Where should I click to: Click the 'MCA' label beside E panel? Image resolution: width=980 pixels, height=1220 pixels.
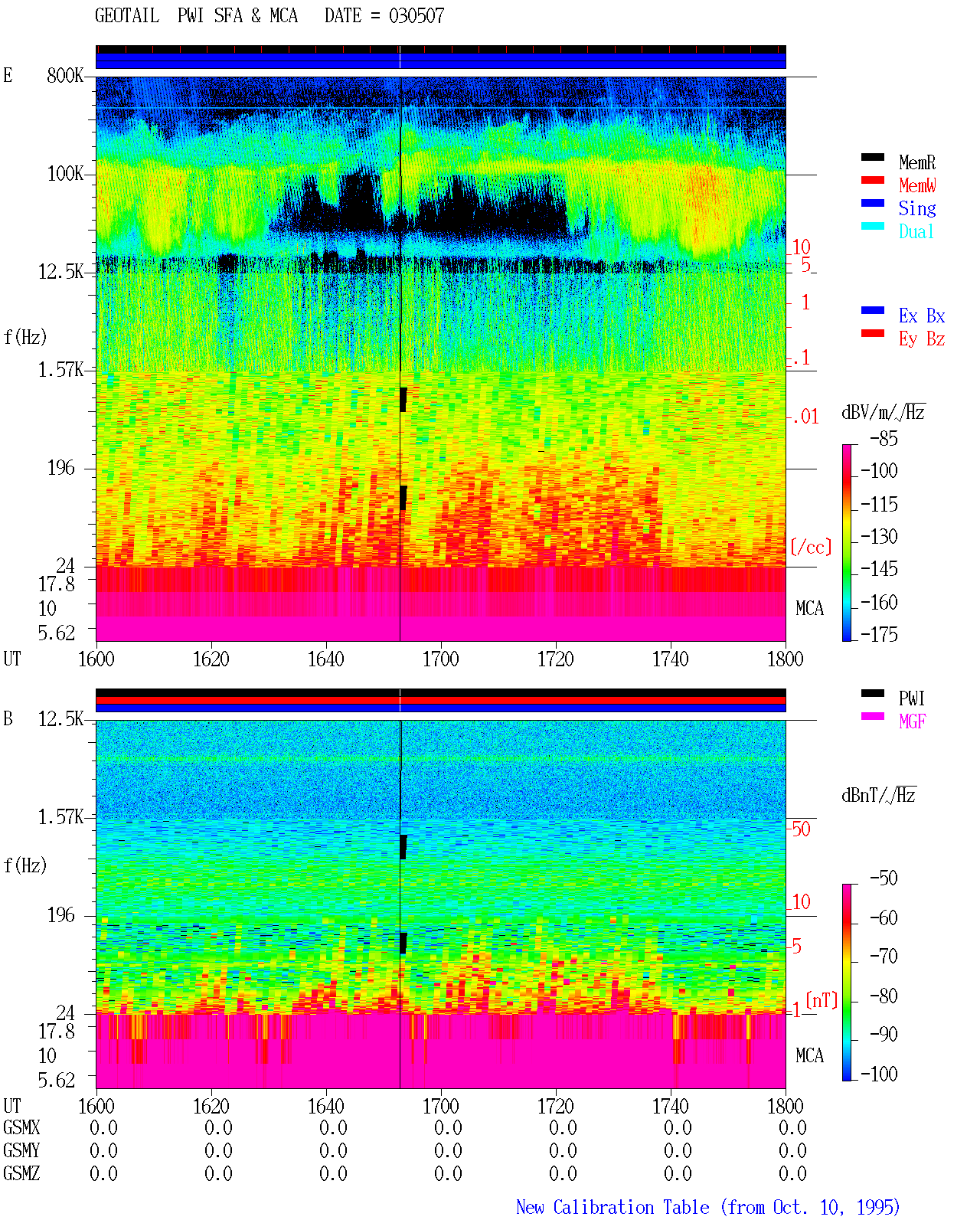point(809,608)
